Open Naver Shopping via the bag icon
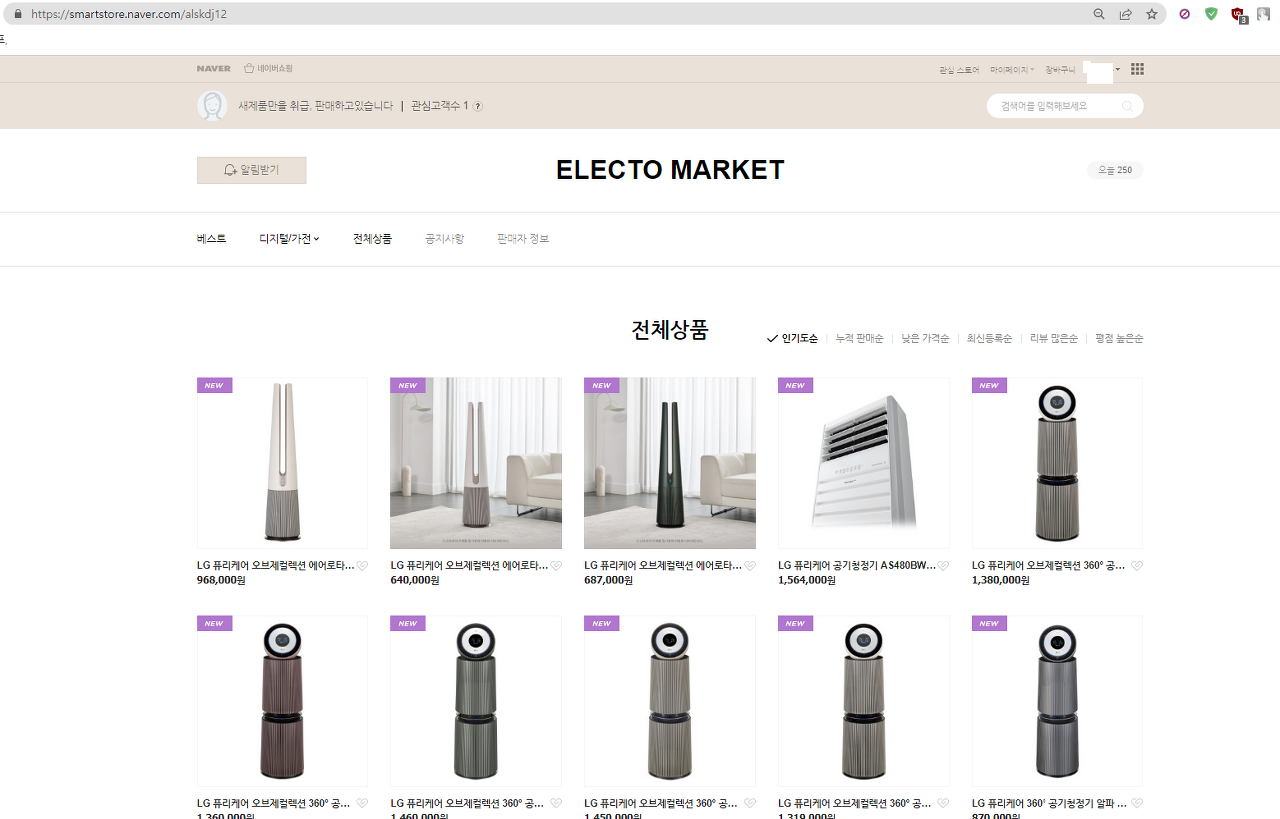 (x=268, y=69)
